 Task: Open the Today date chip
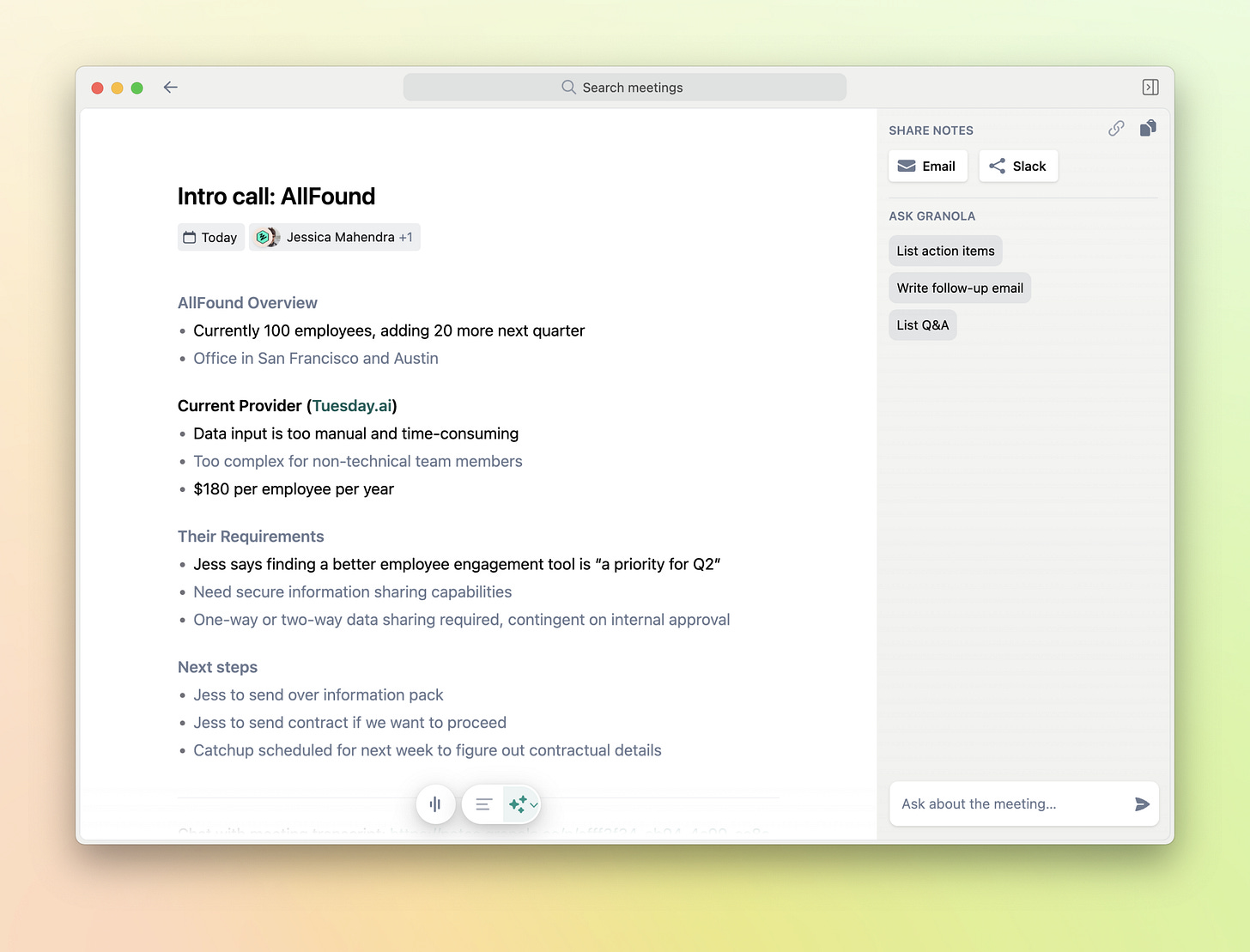pos(209,237)
